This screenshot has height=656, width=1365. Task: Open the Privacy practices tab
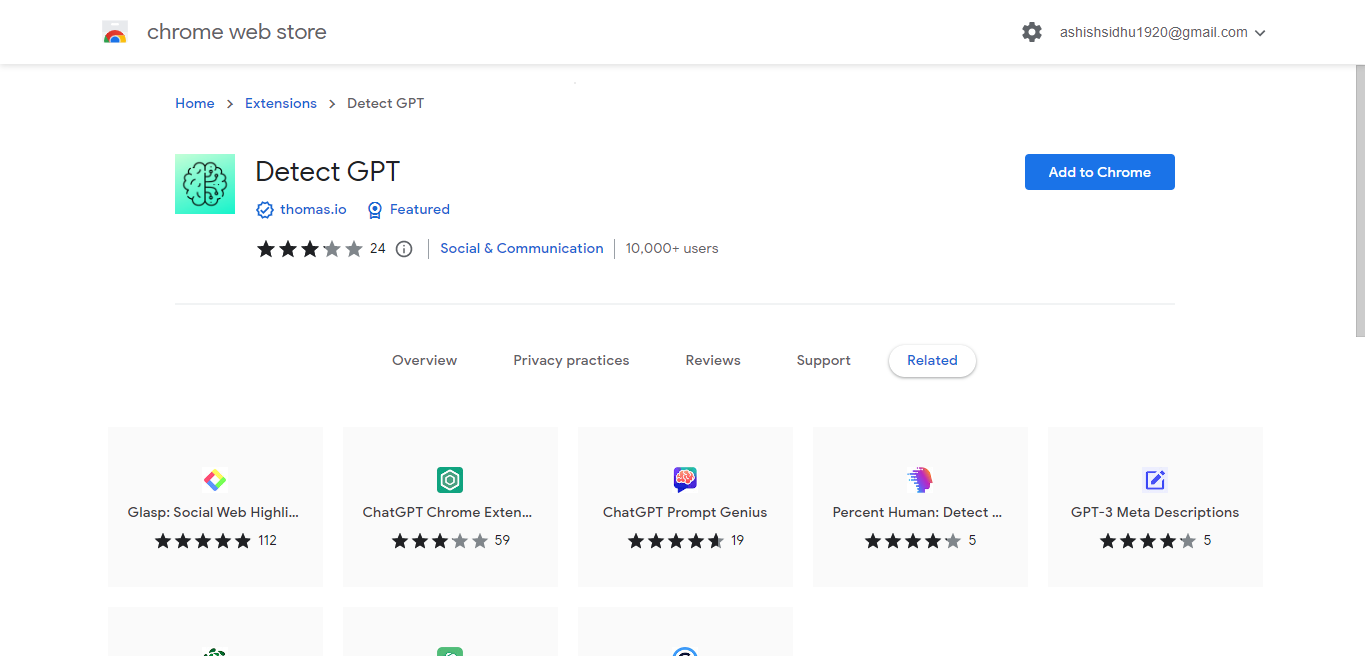[571, 360]
